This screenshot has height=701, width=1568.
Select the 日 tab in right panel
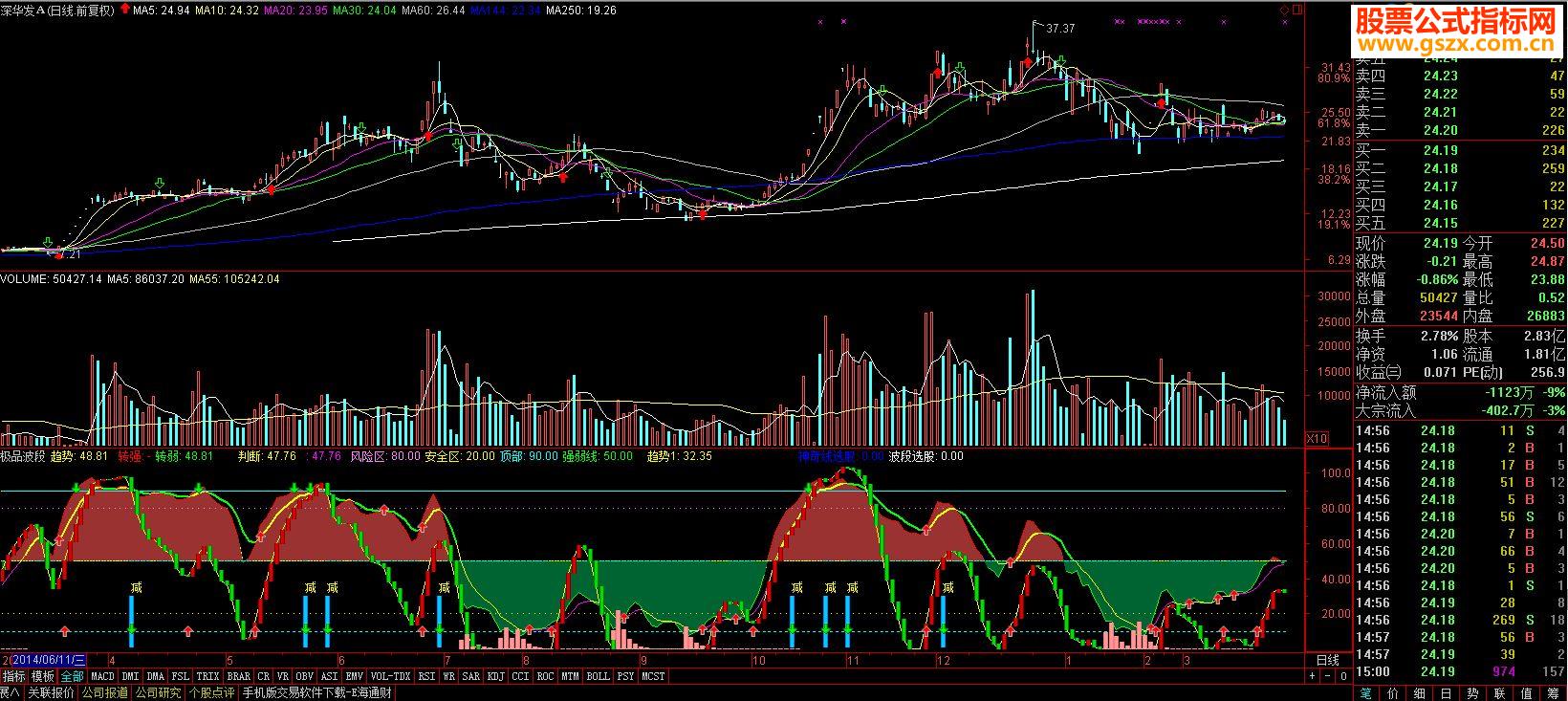click(1447, 693)
